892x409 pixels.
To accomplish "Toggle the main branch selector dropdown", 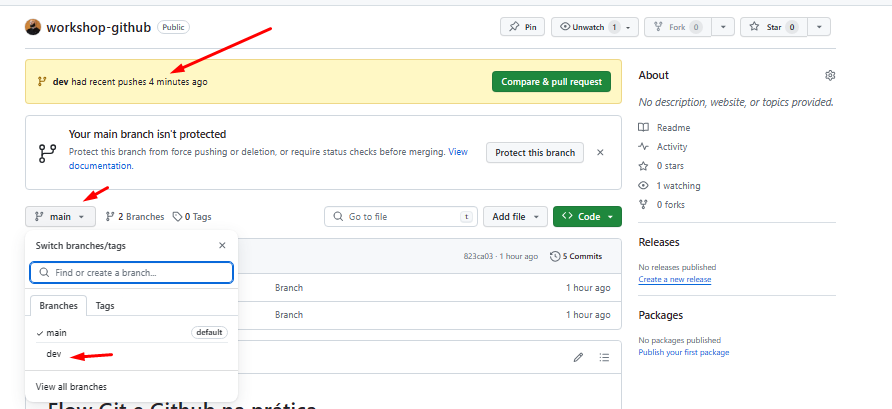I will tap(60, 217).
